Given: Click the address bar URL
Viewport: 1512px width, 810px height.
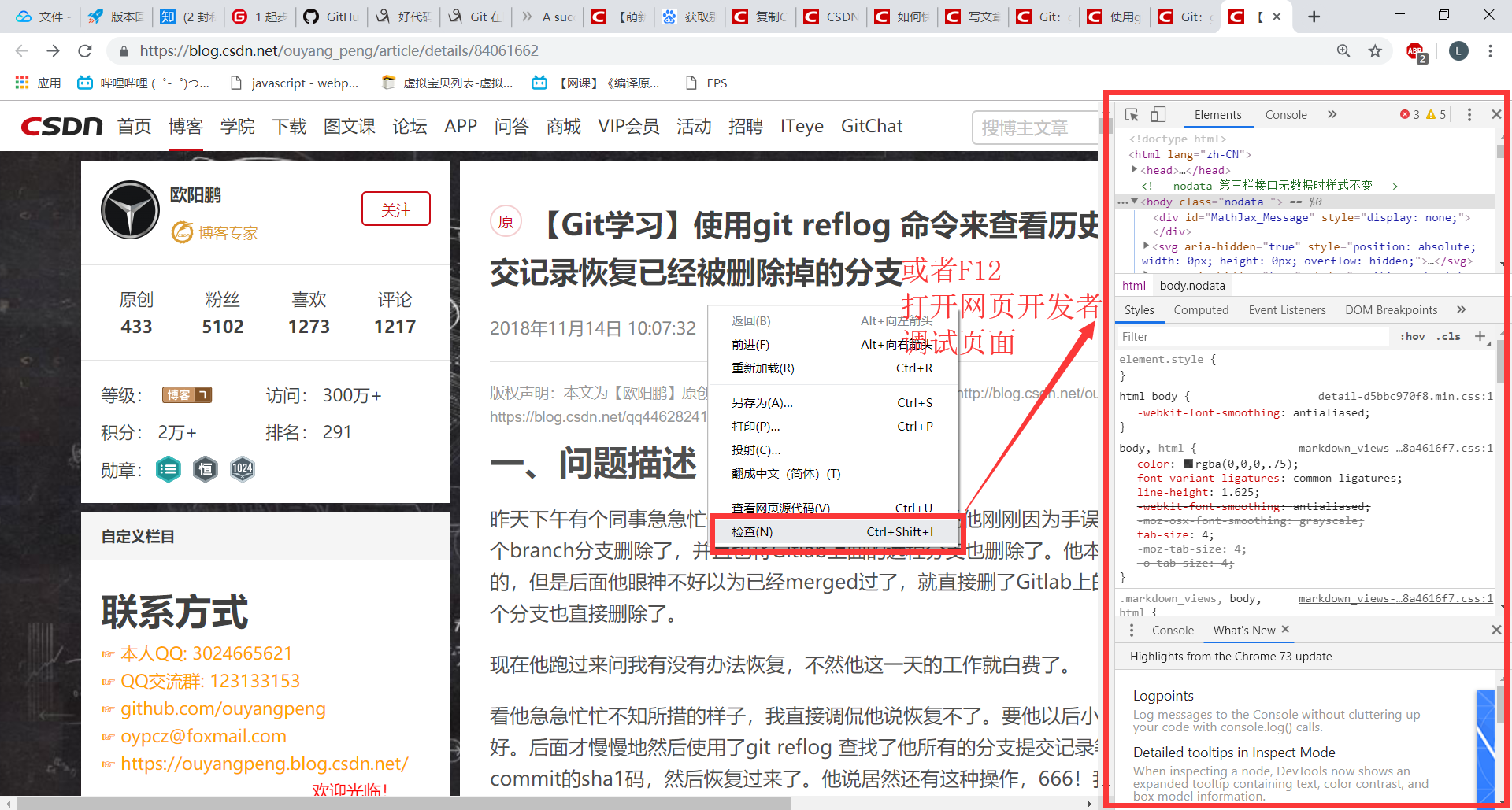Looking at the screenshot, I should pyautogui.click(x=339, y=50).
